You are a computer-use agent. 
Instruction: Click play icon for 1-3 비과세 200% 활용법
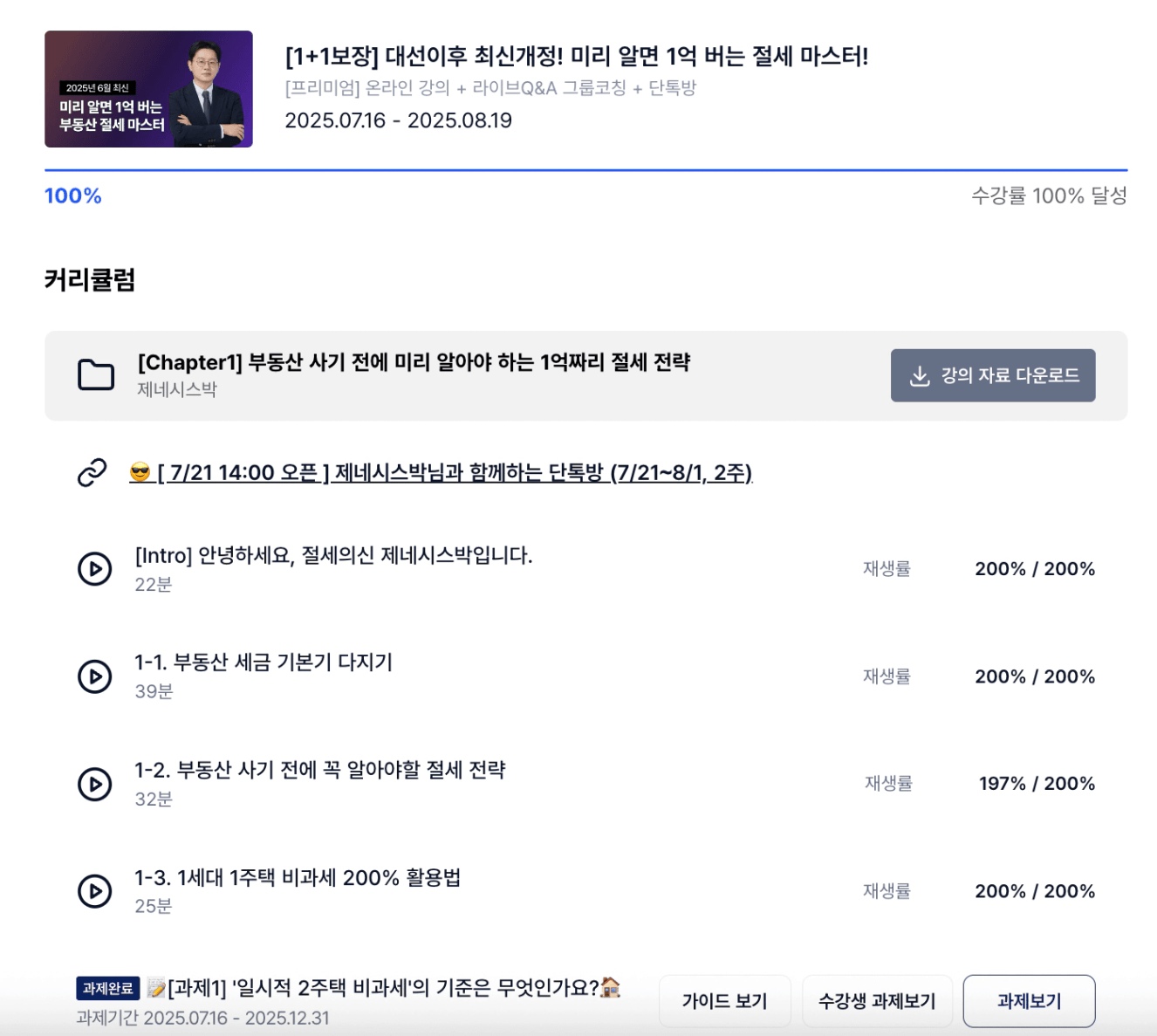(x=95, y=891)
